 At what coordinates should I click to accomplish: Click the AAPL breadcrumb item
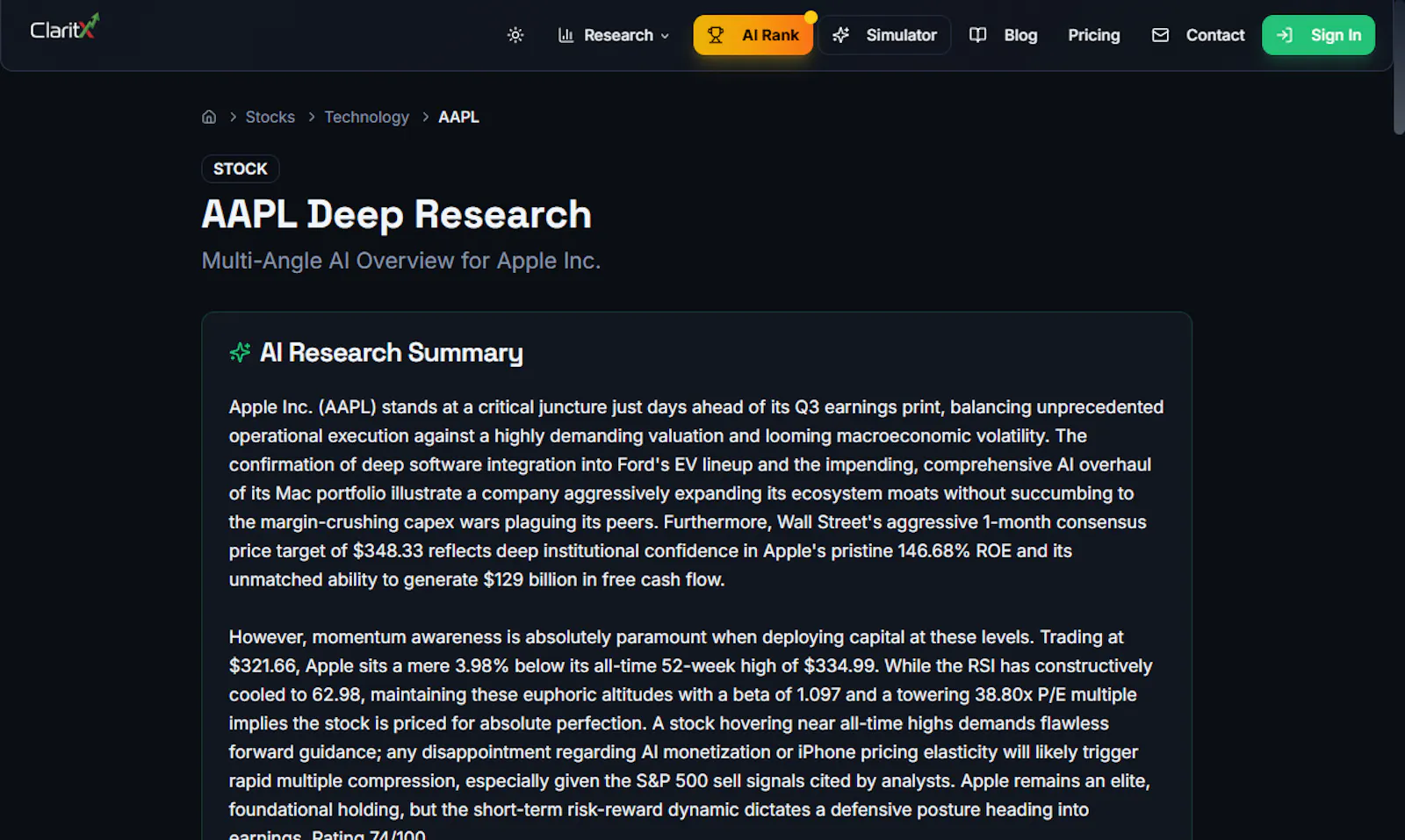pos(458,117)
